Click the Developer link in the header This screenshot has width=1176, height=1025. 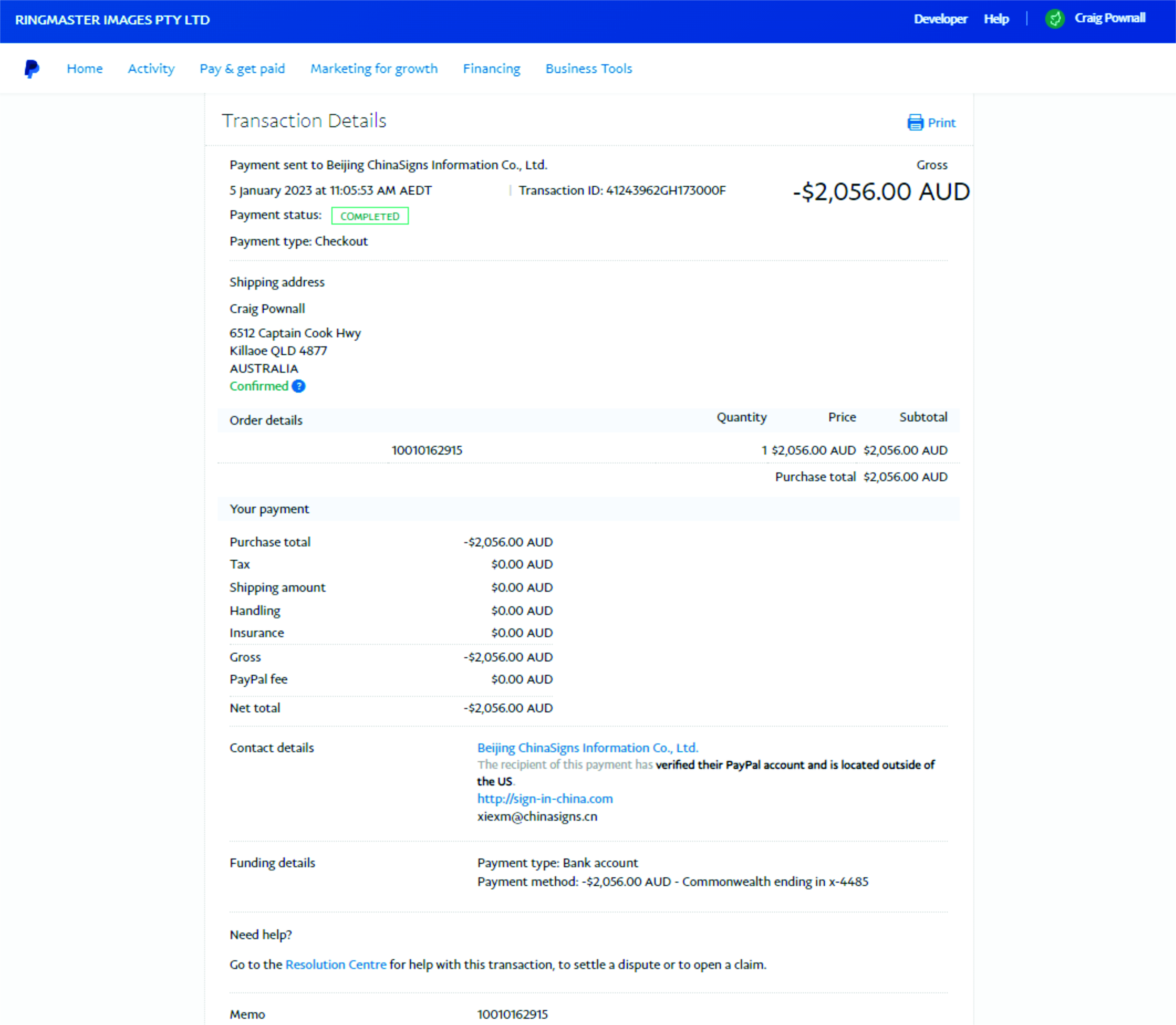(940, 19)
